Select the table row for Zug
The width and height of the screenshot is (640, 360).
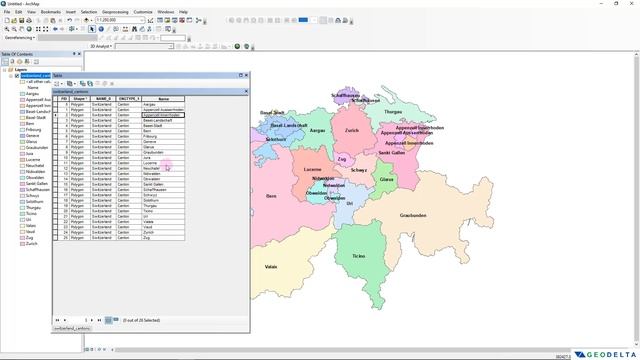tap(120, 238)
